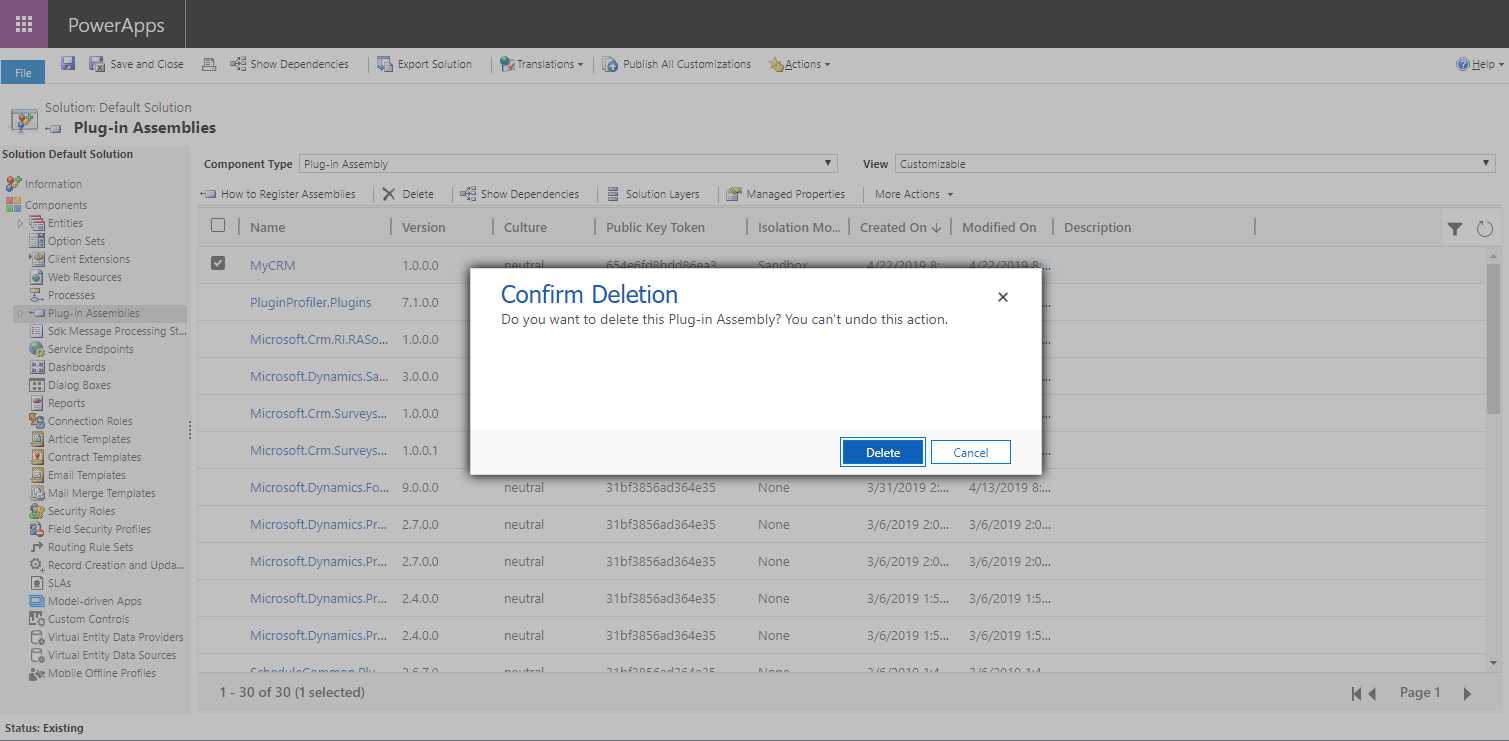This screenshot has height=741, width=1509.
Task: Expand the Entities tree node
Action: (20, 223)
